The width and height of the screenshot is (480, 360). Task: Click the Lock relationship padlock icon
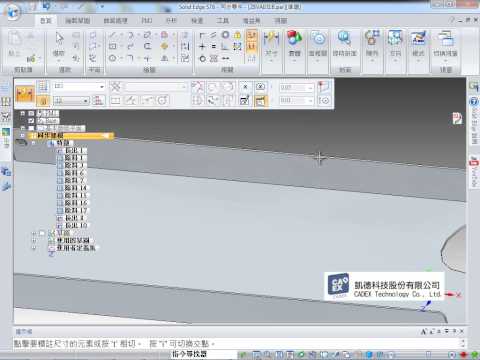[237, 35]
